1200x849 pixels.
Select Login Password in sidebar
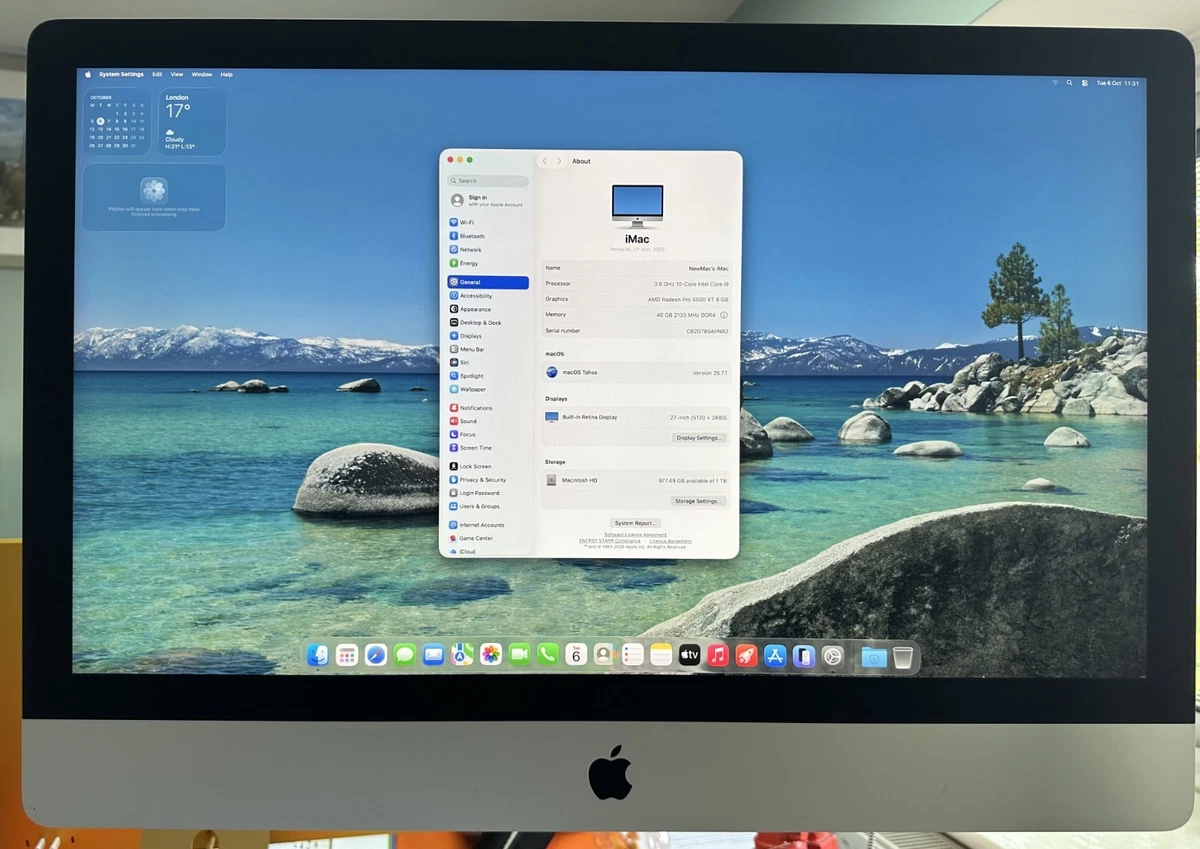pyautogui.click(x=488, y=493)
